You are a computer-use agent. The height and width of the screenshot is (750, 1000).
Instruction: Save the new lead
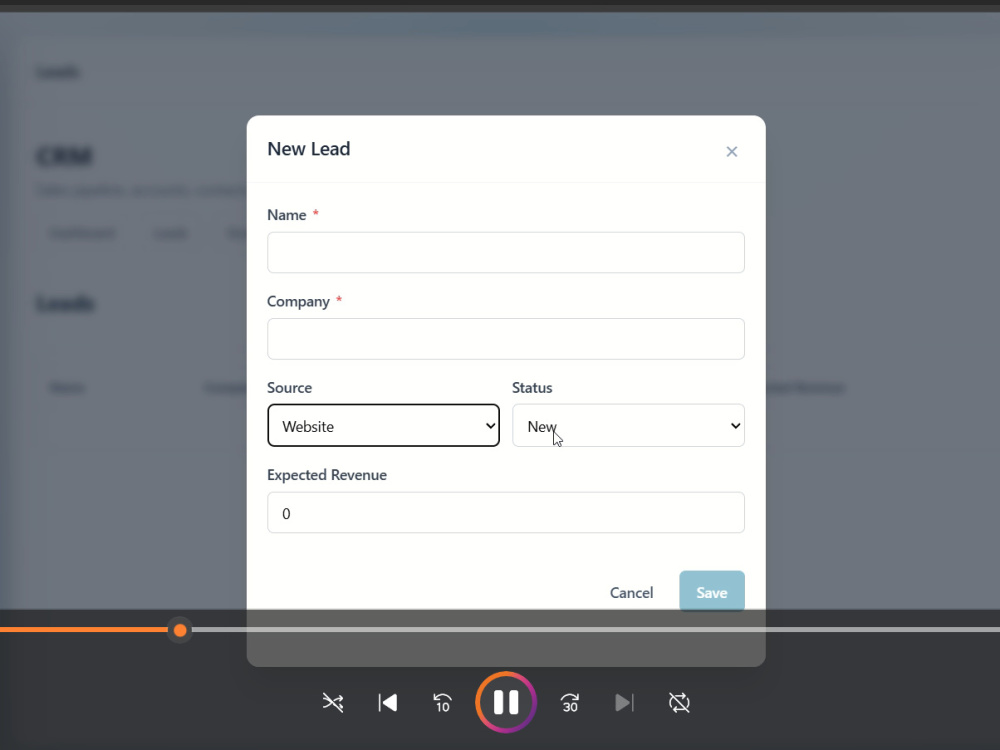(x=712, y=591)
